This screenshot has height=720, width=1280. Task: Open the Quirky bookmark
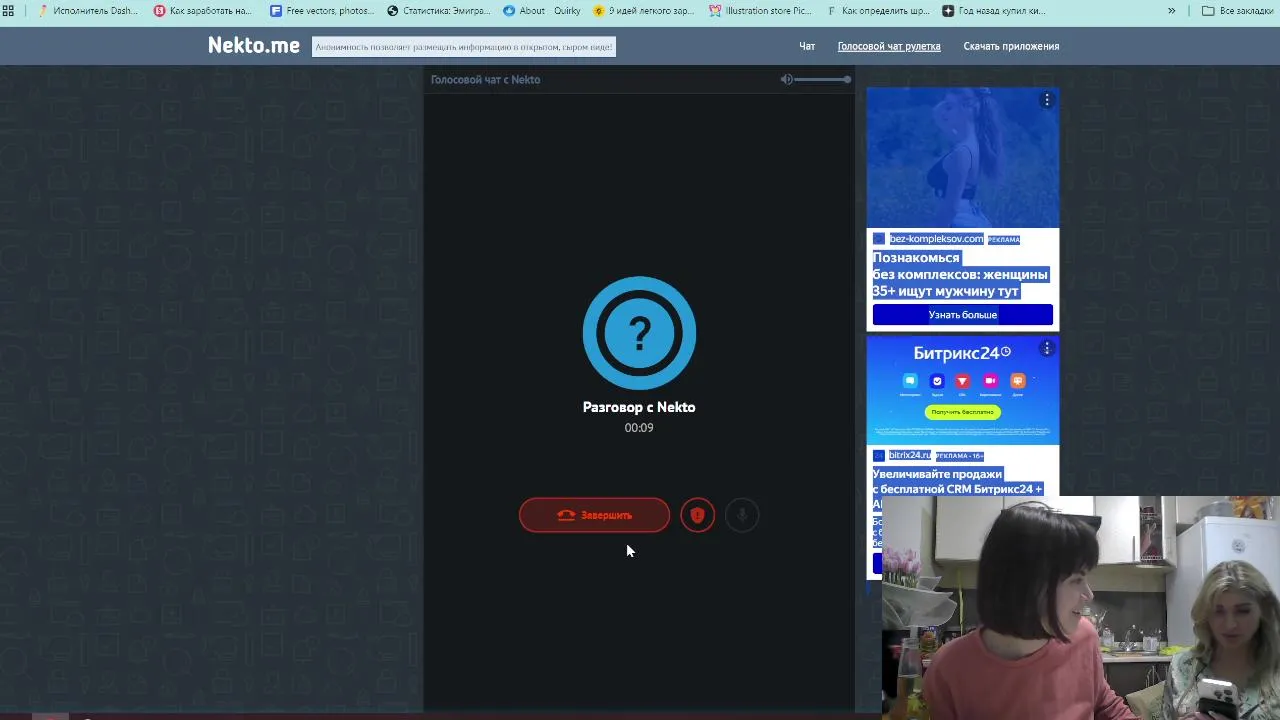point(567,11)
